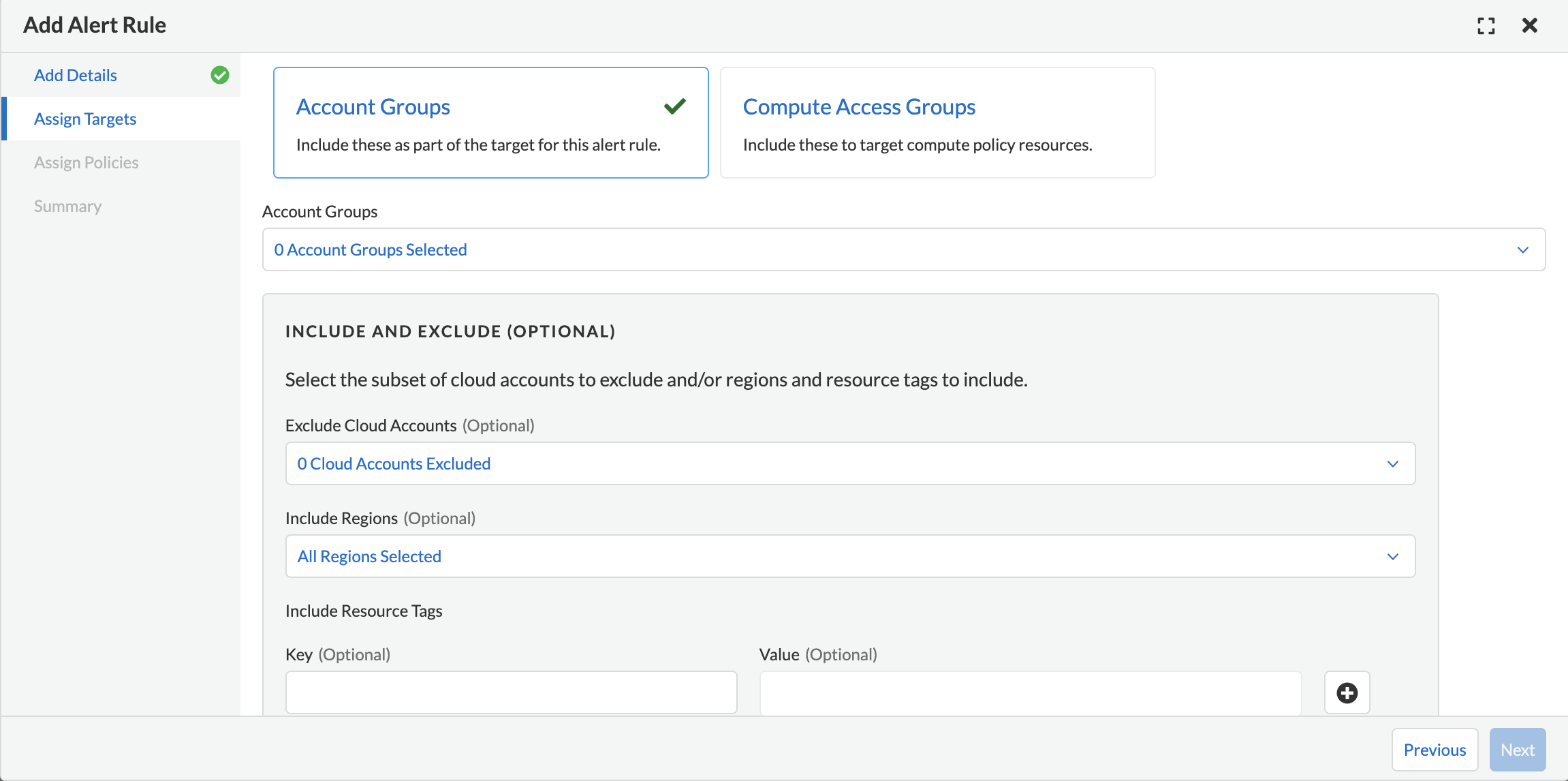Click the Previous button
Viewport: 1568px width, 781px height.
(1434, 750)
